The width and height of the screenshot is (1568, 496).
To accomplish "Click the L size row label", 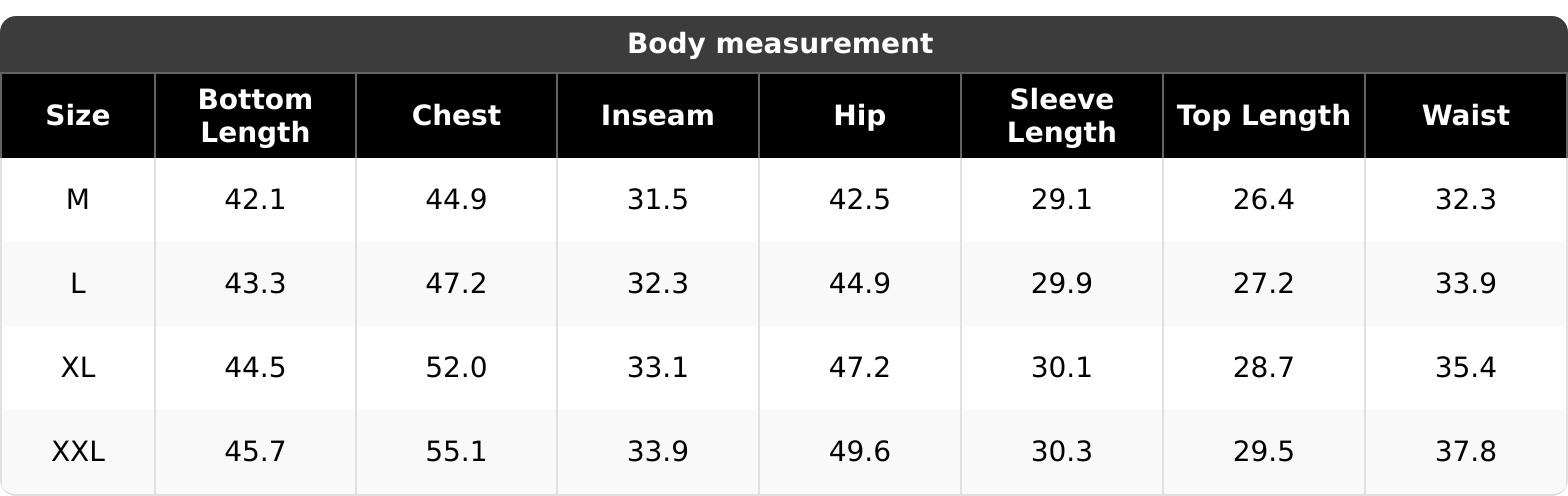I will point(78,284).
